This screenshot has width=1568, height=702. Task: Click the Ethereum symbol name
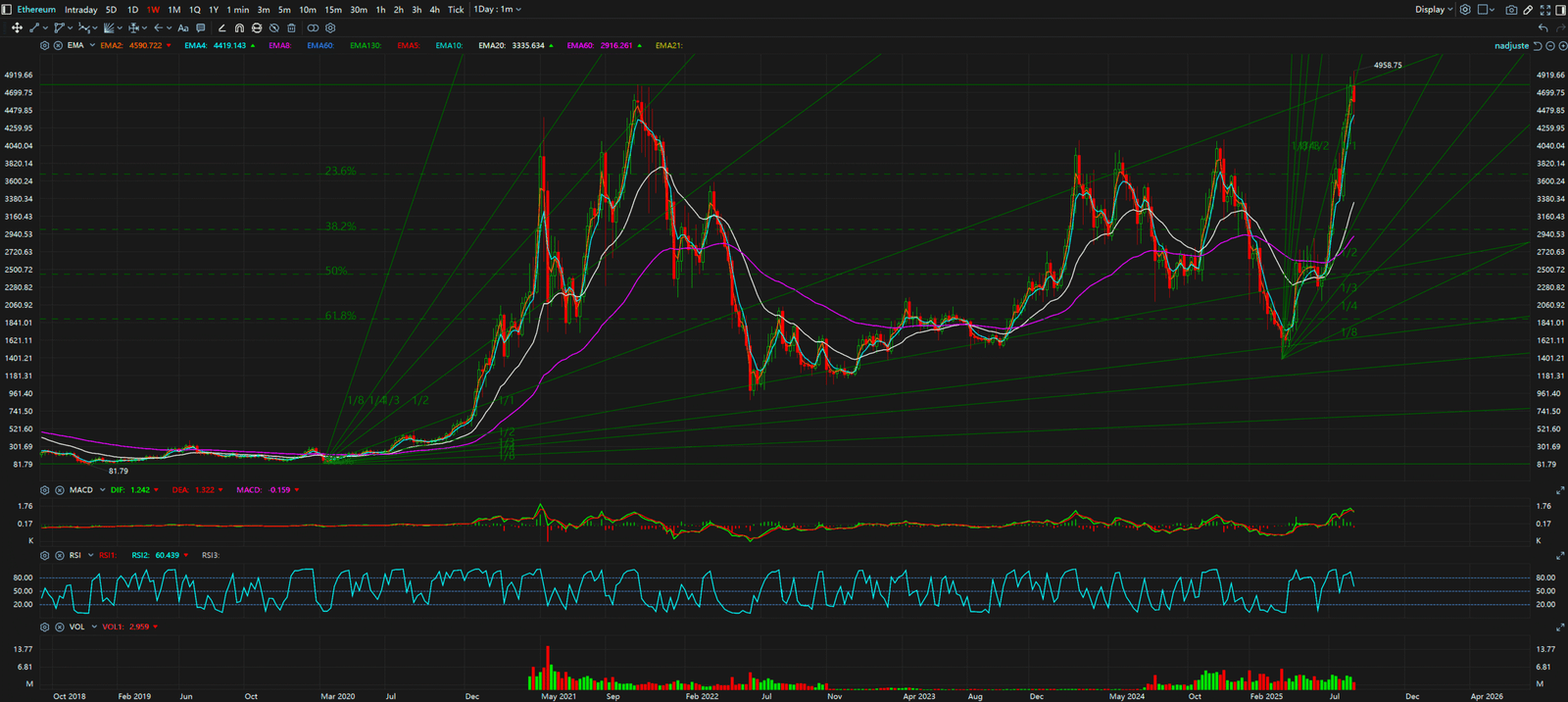[x=36, y=10]
